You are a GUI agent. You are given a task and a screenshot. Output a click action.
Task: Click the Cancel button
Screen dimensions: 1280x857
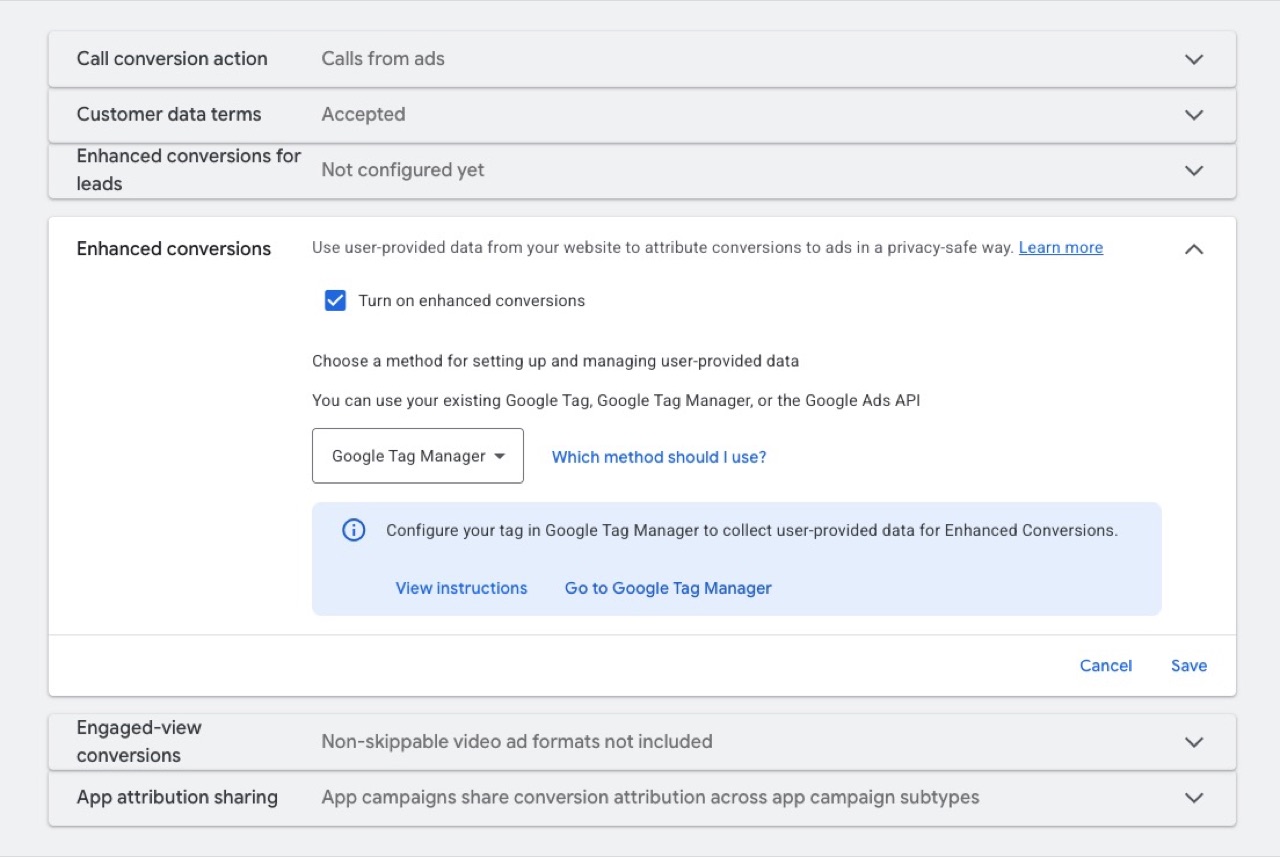pyautogui.click(x=1106, y=666)
